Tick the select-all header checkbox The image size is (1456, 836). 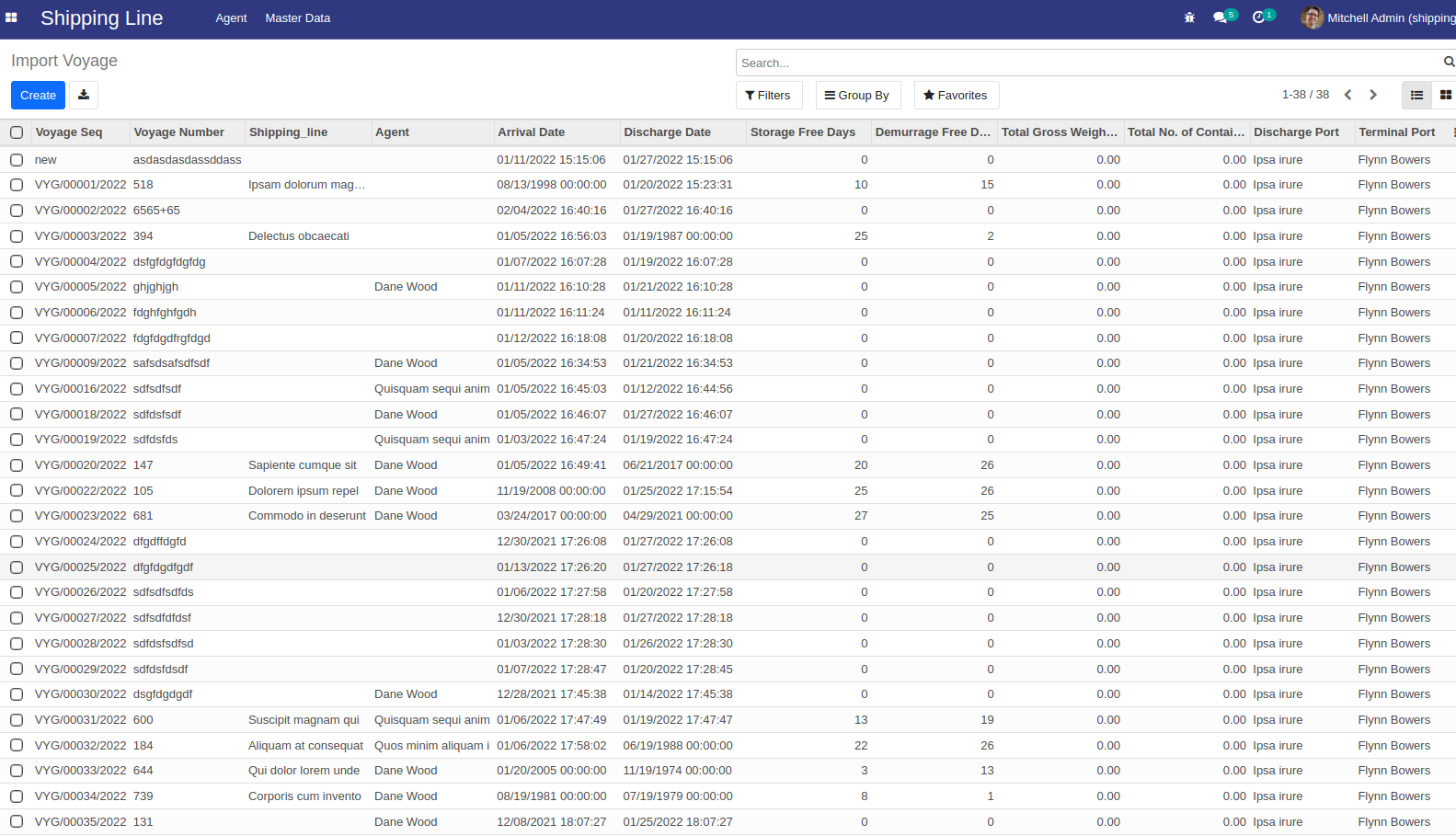(x=17, y=132)
